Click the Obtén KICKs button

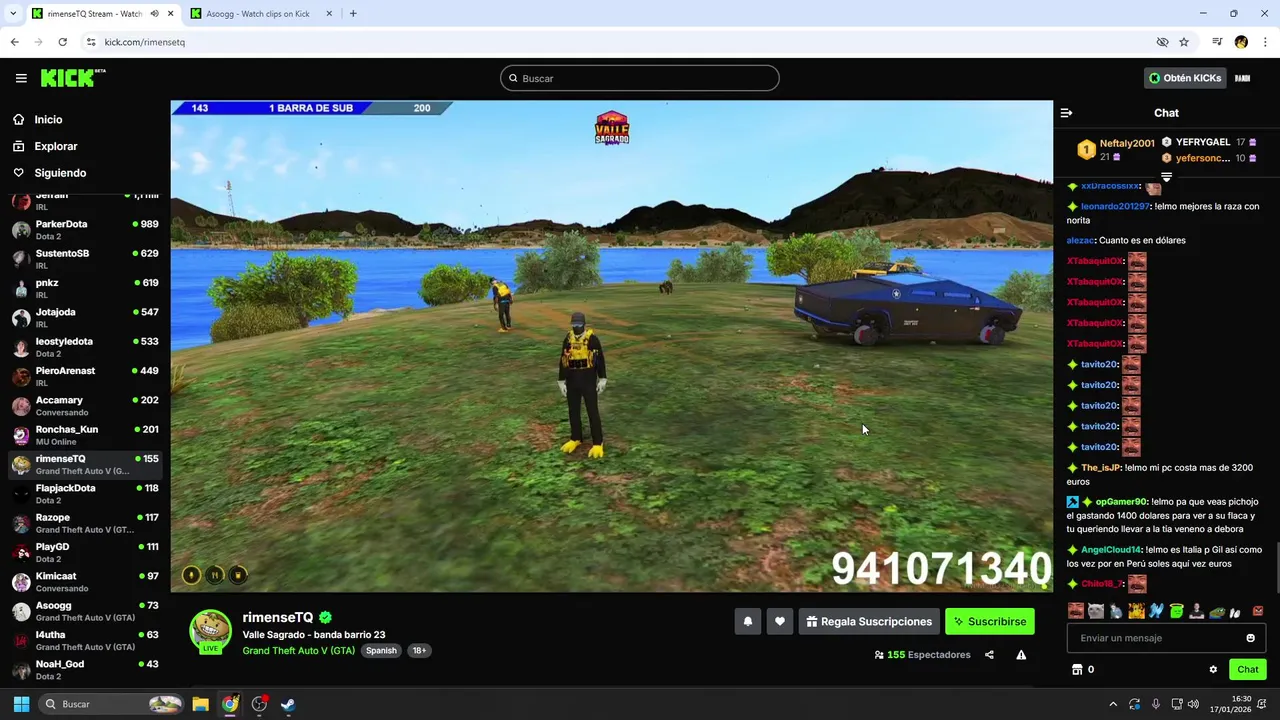[x=1185, y=78]
